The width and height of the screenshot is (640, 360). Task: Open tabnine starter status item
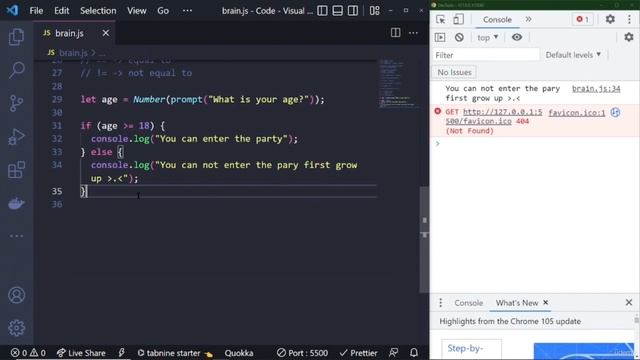[x=175, y=353]
